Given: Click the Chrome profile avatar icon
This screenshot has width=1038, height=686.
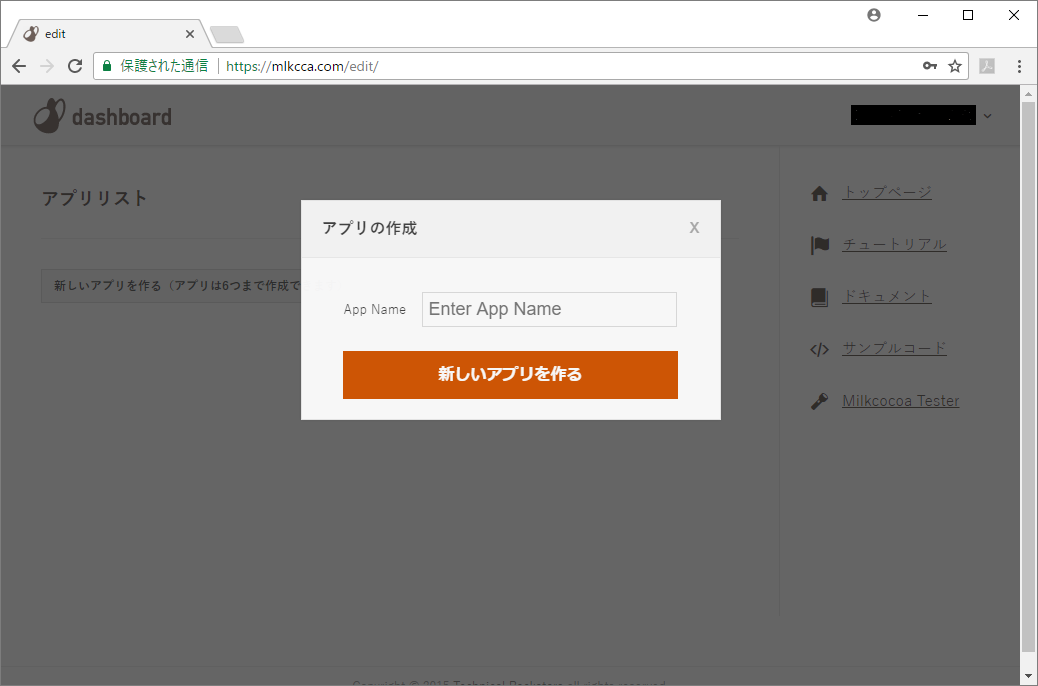Looking at the screenshot, I should click(x=874, y=15).
